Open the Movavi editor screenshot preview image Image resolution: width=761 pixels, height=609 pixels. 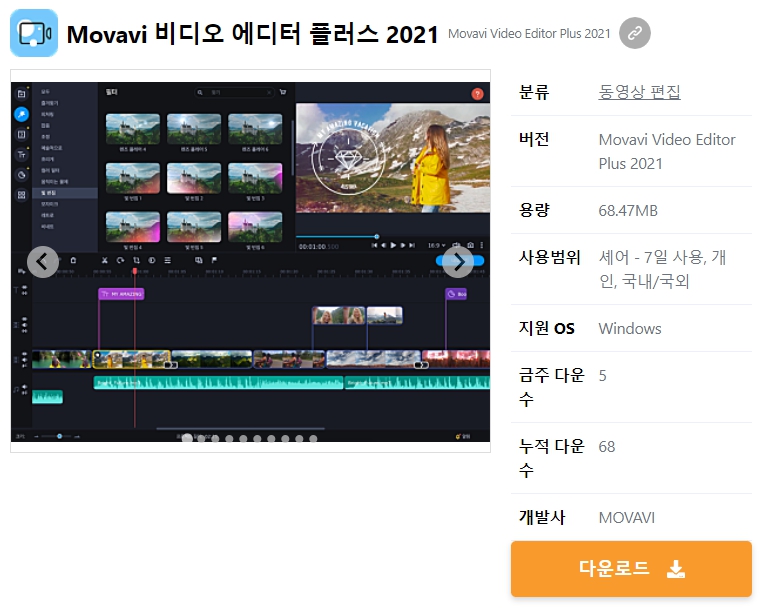(250, 262)
